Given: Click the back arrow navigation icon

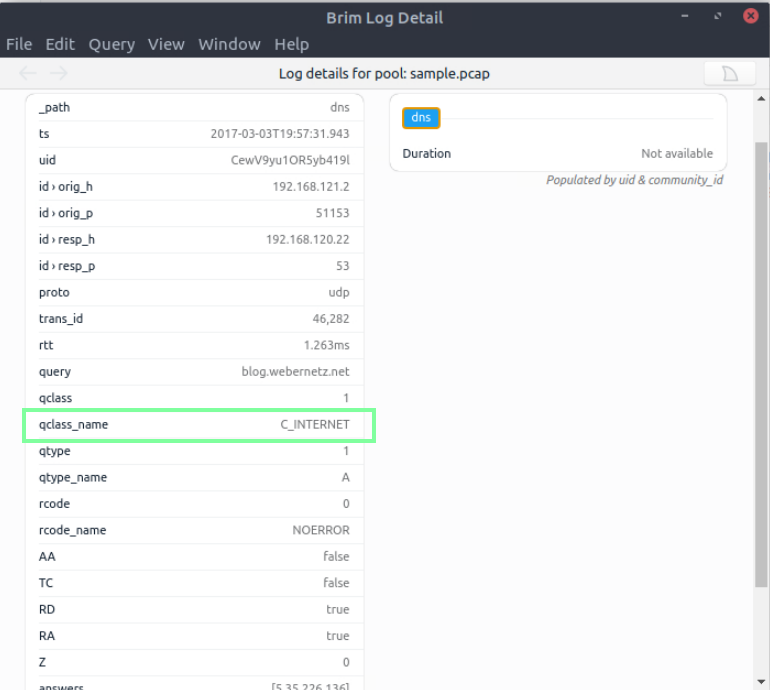Looking at the screenshot, I should 28,73.
